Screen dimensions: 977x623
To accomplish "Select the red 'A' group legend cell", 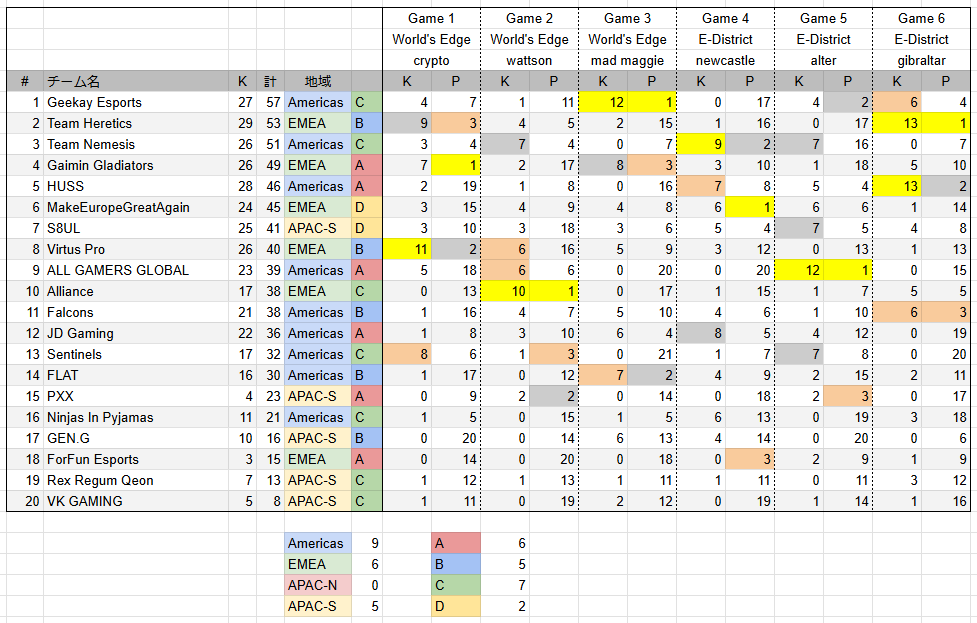I will point(455,543).
